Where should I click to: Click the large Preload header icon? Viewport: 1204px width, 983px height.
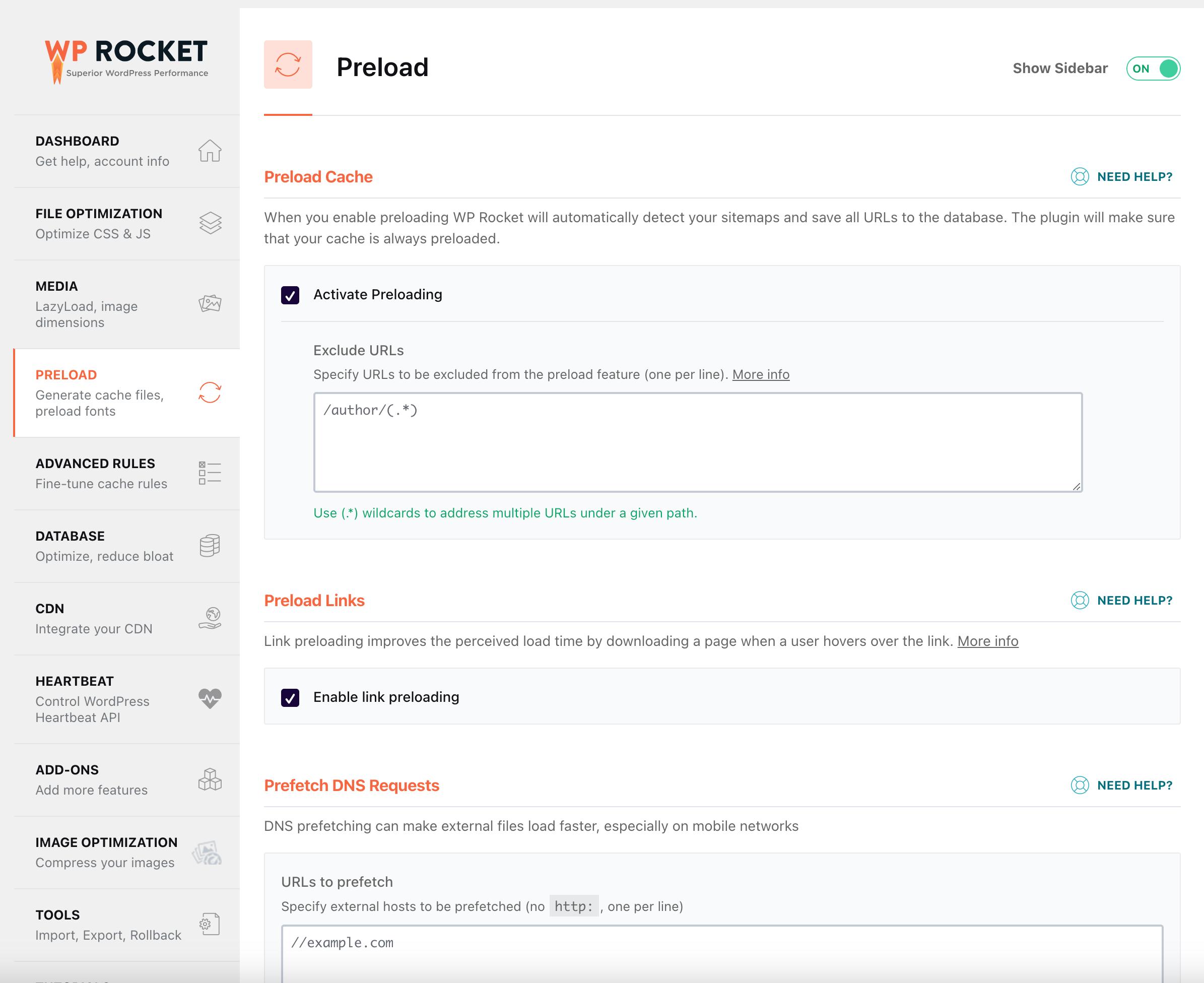[288, 64]
